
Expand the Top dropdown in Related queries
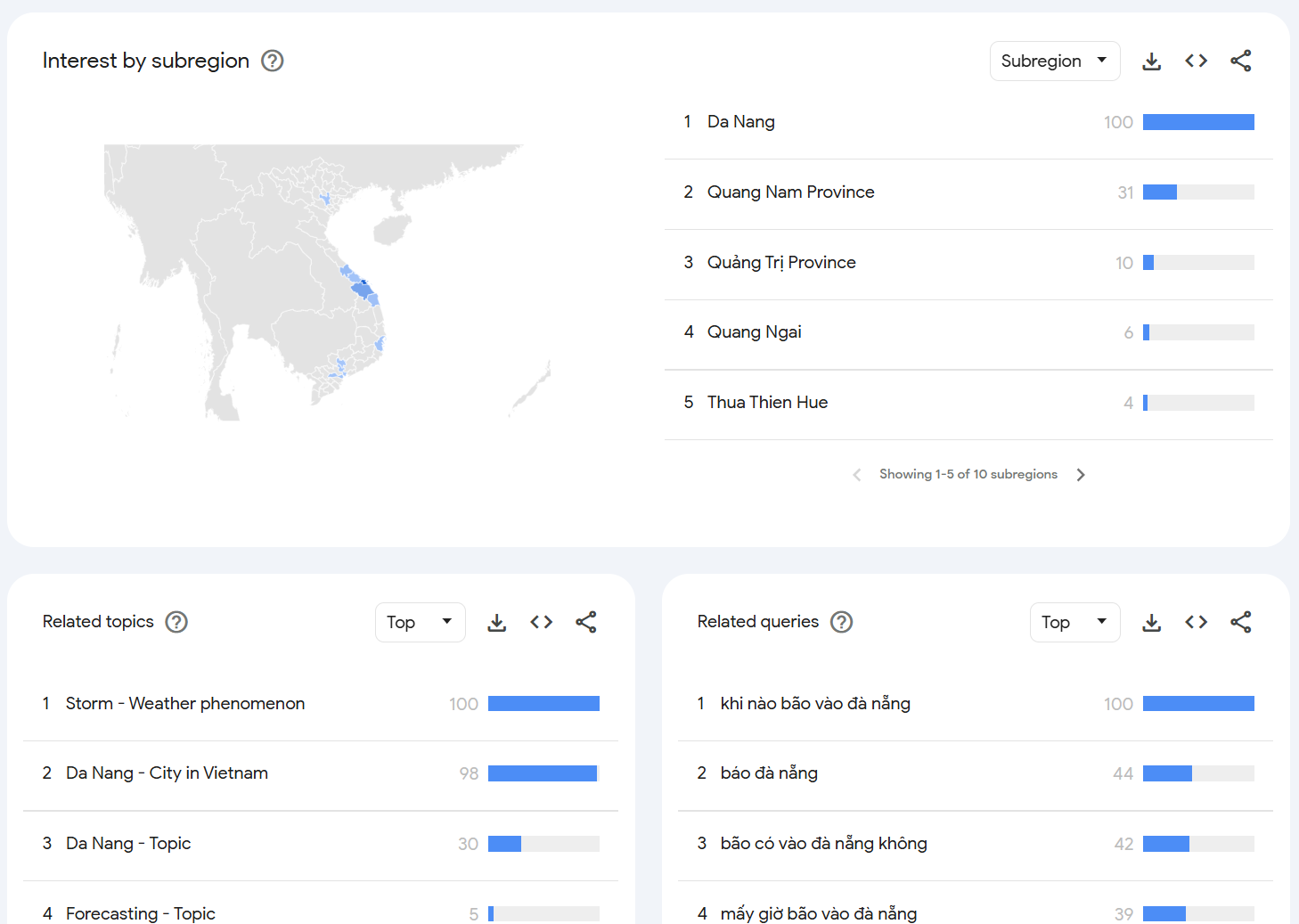[1074, 623]
